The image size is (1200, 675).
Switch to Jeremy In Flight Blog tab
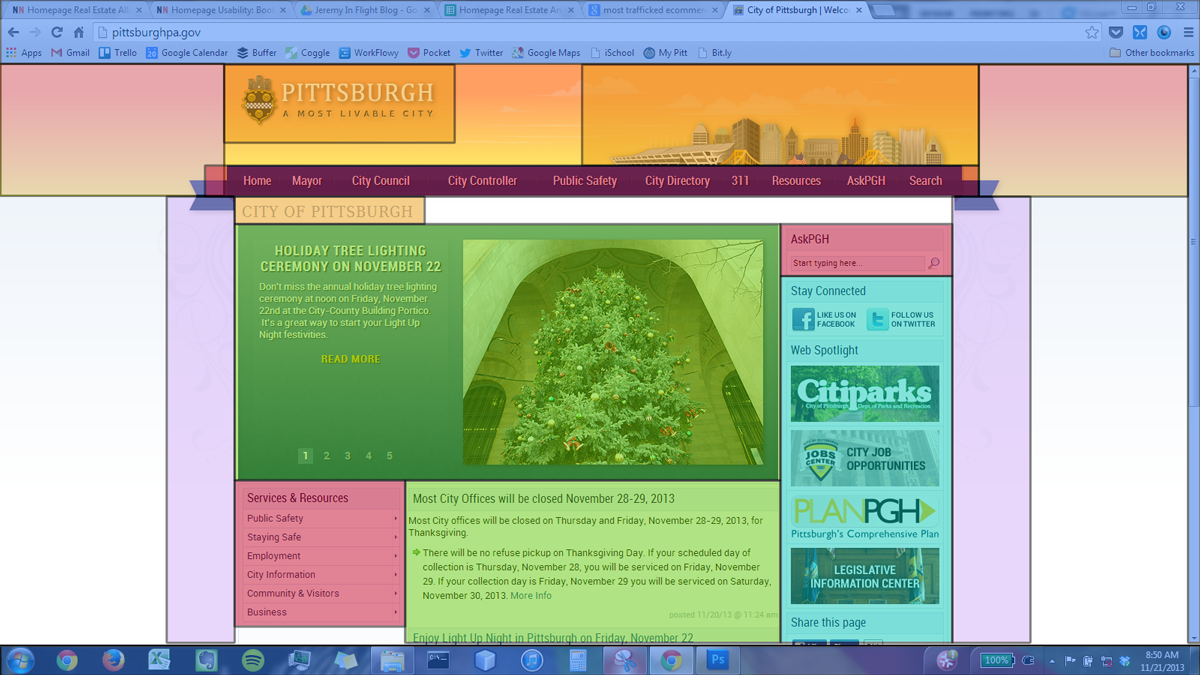click(366, 10)
